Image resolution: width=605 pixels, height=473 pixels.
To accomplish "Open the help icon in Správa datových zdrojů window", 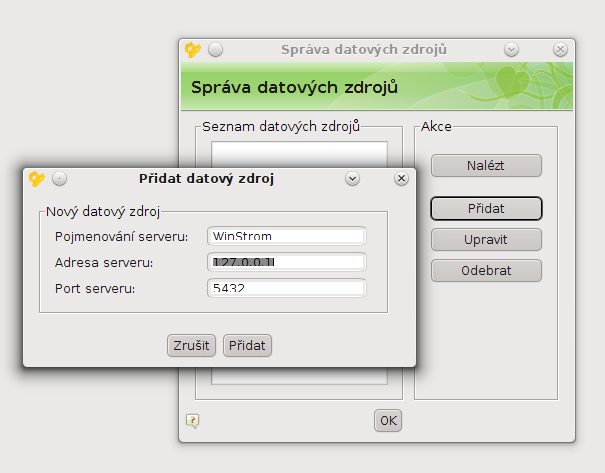I will tap(193, 421).
